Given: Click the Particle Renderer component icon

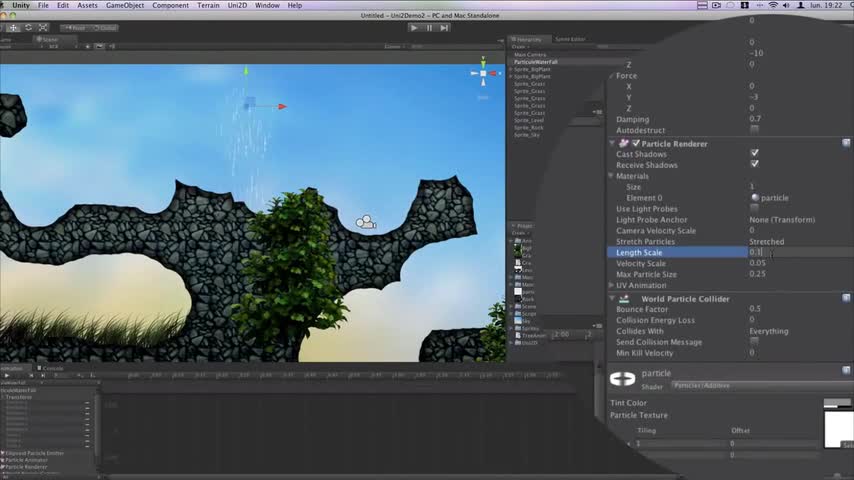Looking at the screenshot, I should 624,143.
